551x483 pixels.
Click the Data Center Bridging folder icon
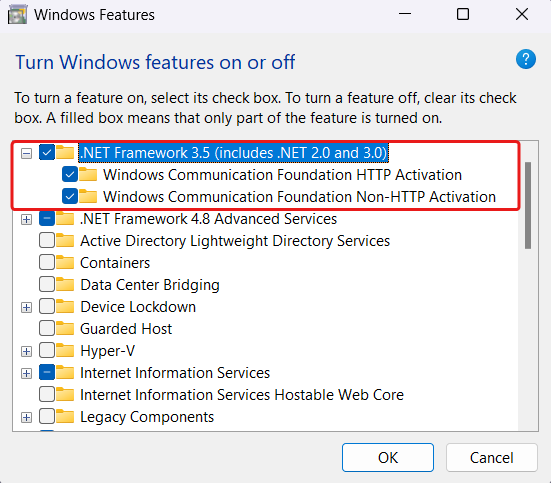click(x=65, y=285)
